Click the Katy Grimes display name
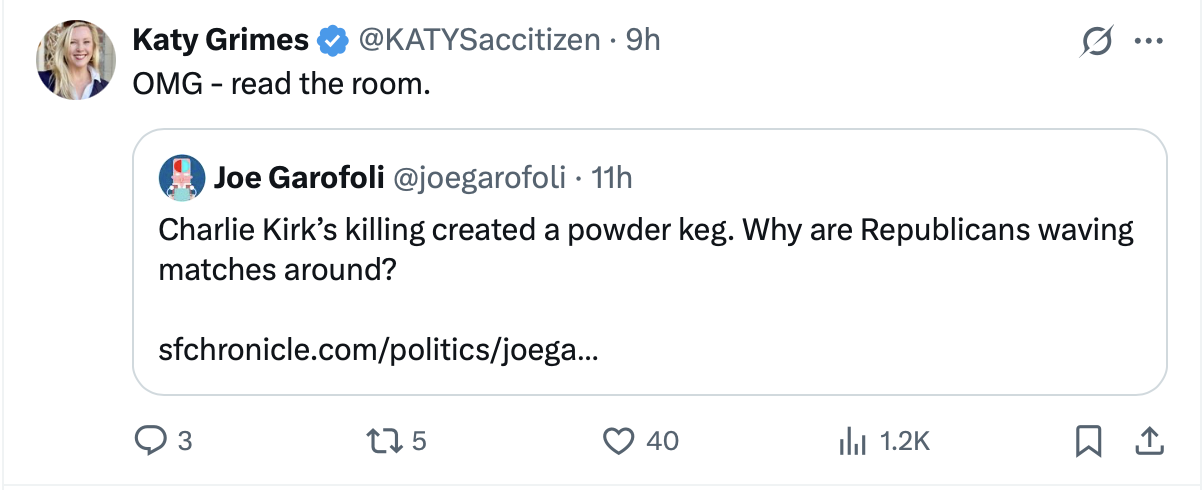The image size is (1202, 490). point(220,41)
